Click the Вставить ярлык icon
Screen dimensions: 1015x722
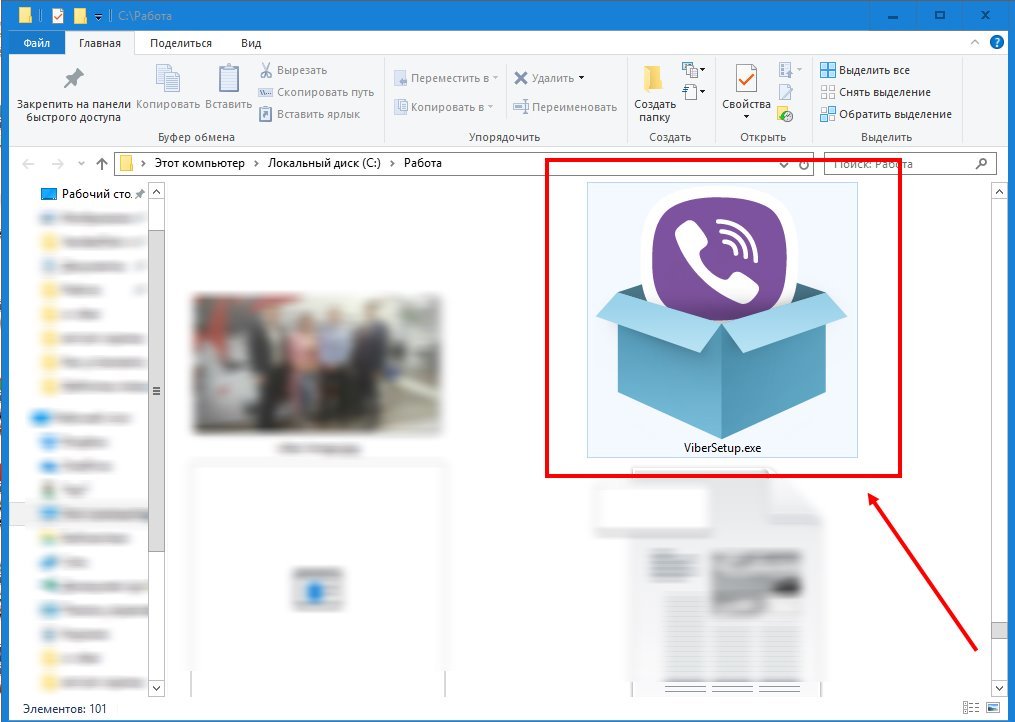[267, 114]
